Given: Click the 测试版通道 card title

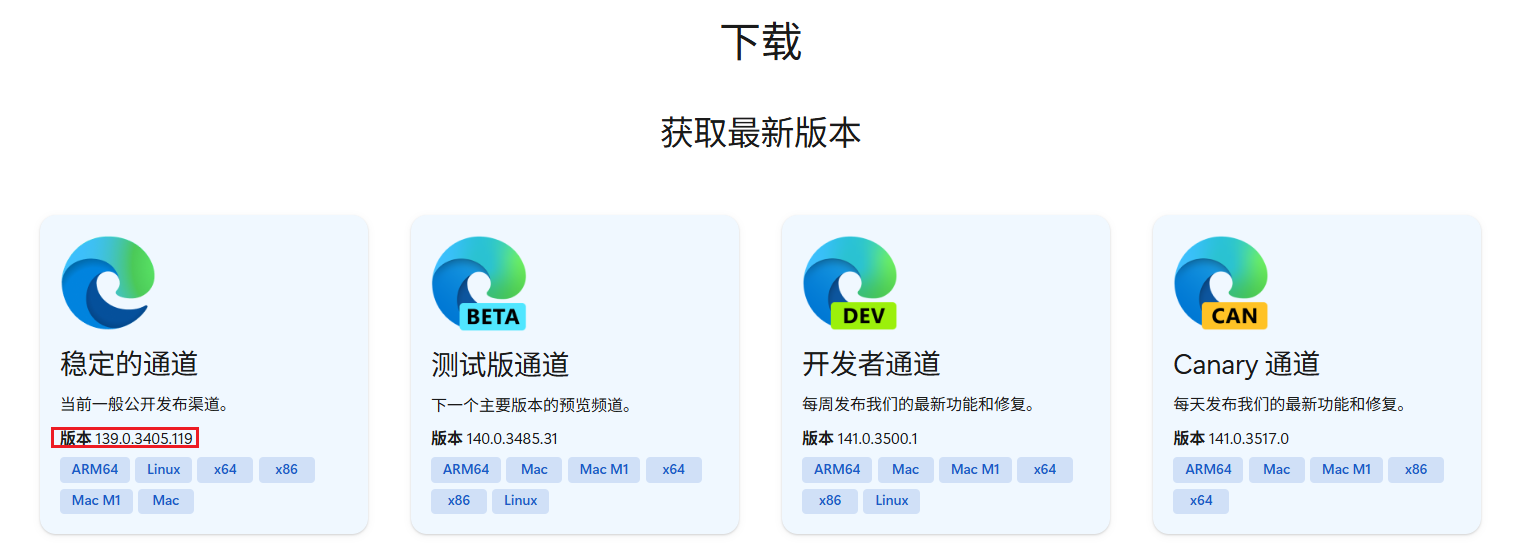Looking at the screenshot, I should tap(500, 364).
